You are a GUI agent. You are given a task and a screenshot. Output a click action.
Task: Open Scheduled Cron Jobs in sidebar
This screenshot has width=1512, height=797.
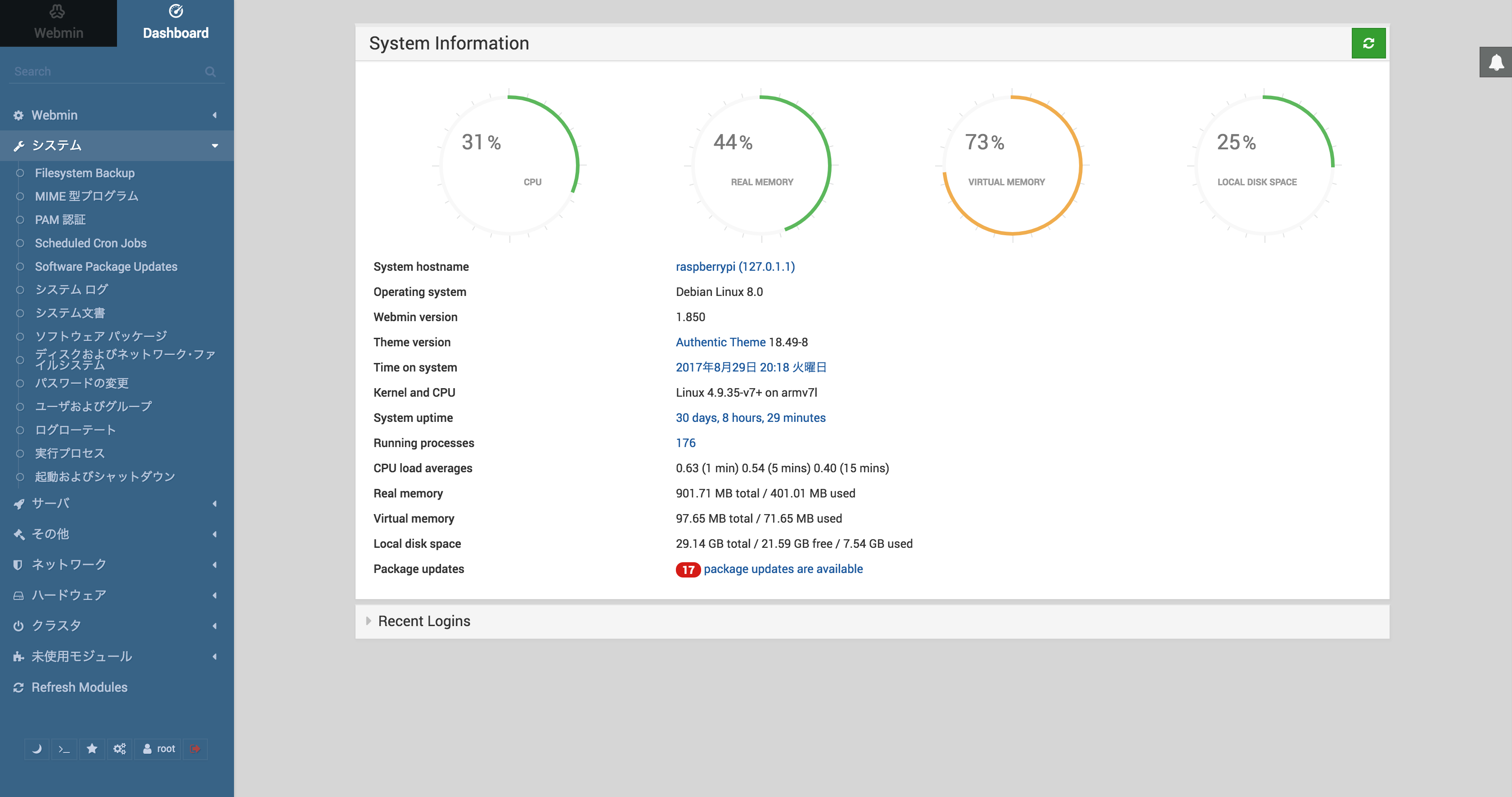point(90,243)
